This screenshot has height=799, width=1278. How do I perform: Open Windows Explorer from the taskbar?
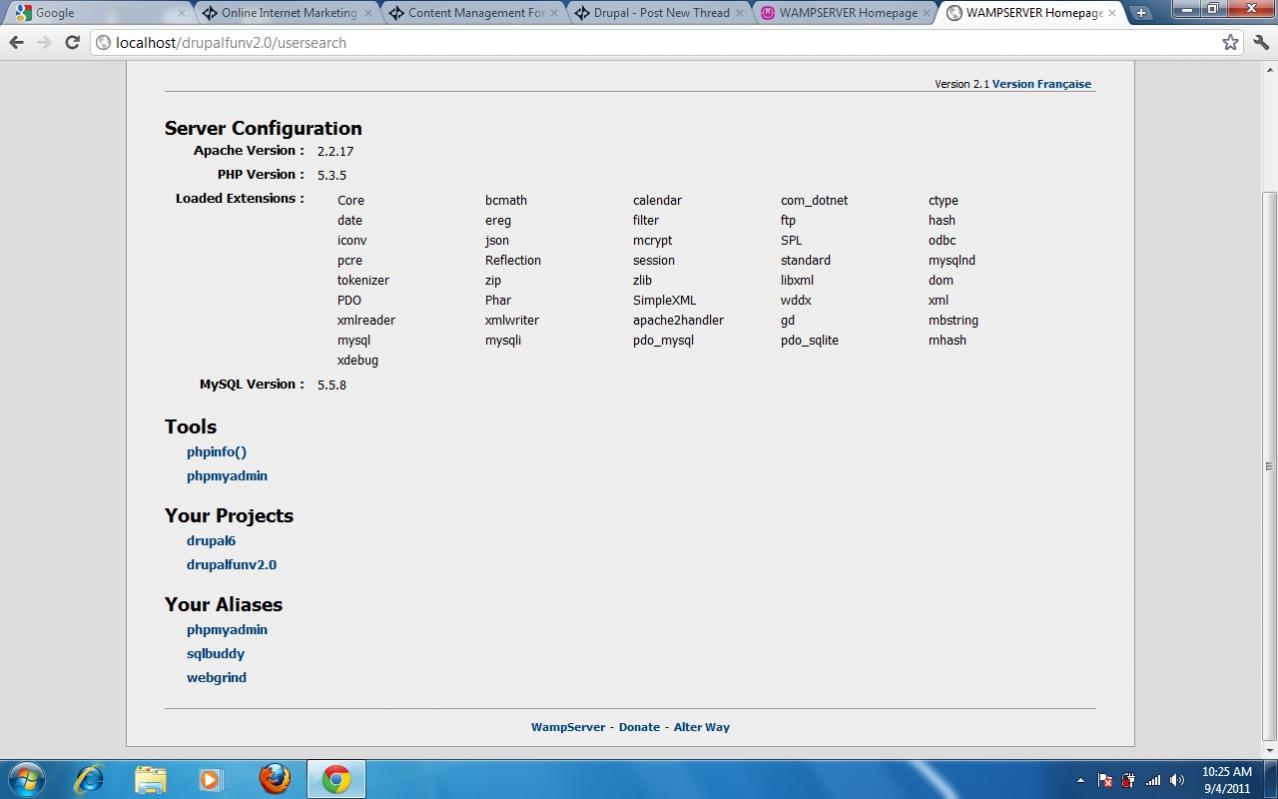coord(150,779)
